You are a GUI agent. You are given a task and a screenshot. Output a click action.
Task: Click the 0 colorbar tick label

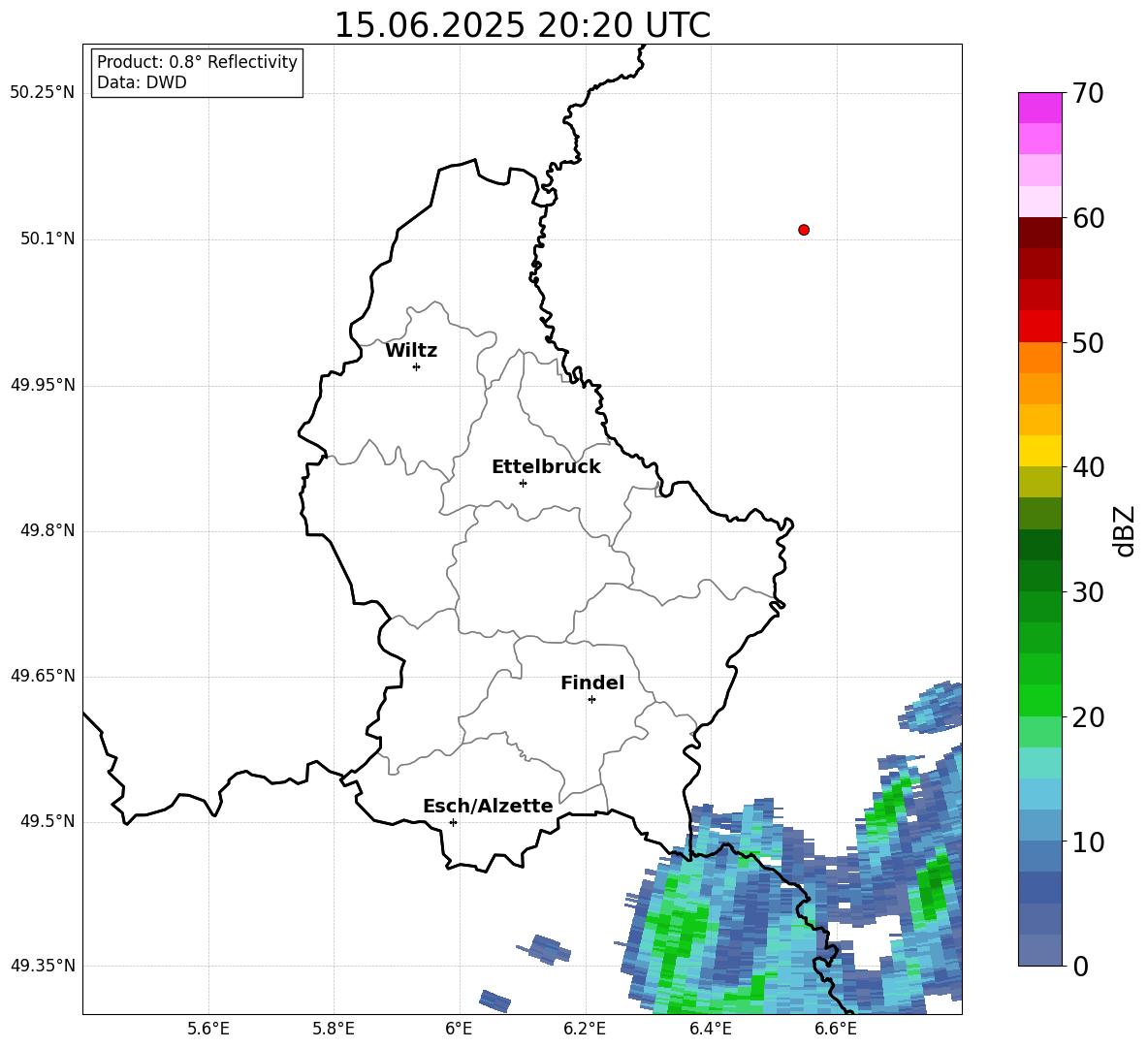pos(1081,967)
